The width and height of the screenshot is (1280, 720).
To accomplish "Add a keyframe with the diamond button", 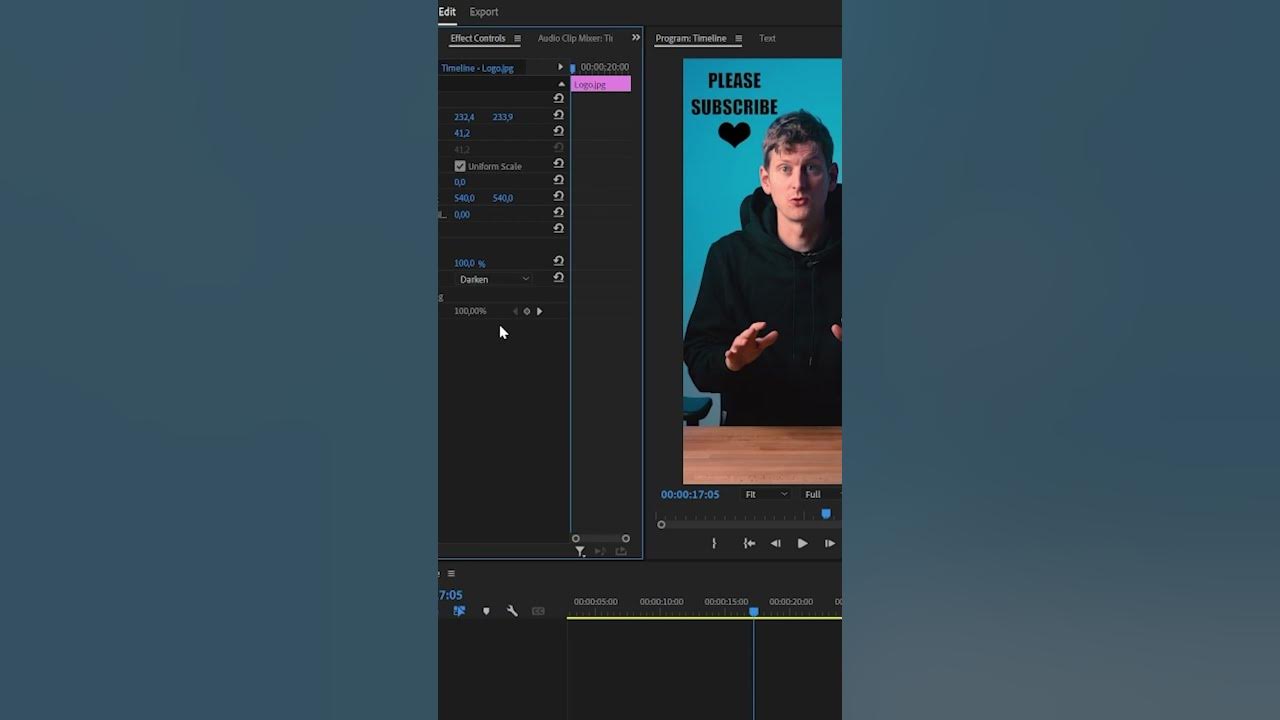I will 527,311.
